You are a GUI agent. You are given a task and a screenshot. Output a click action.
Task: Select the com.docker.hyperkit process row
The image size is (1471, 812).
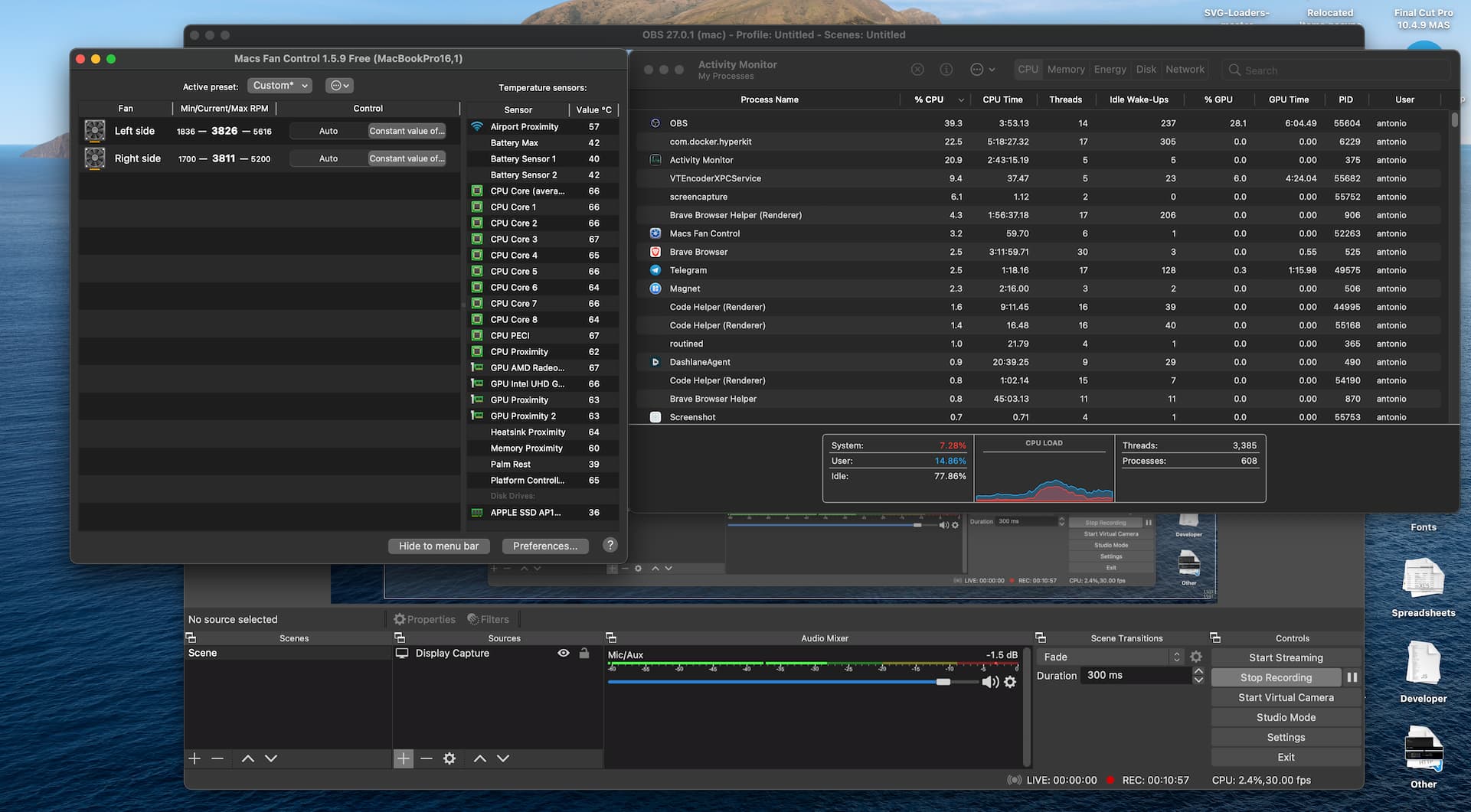pos(1038,142)
